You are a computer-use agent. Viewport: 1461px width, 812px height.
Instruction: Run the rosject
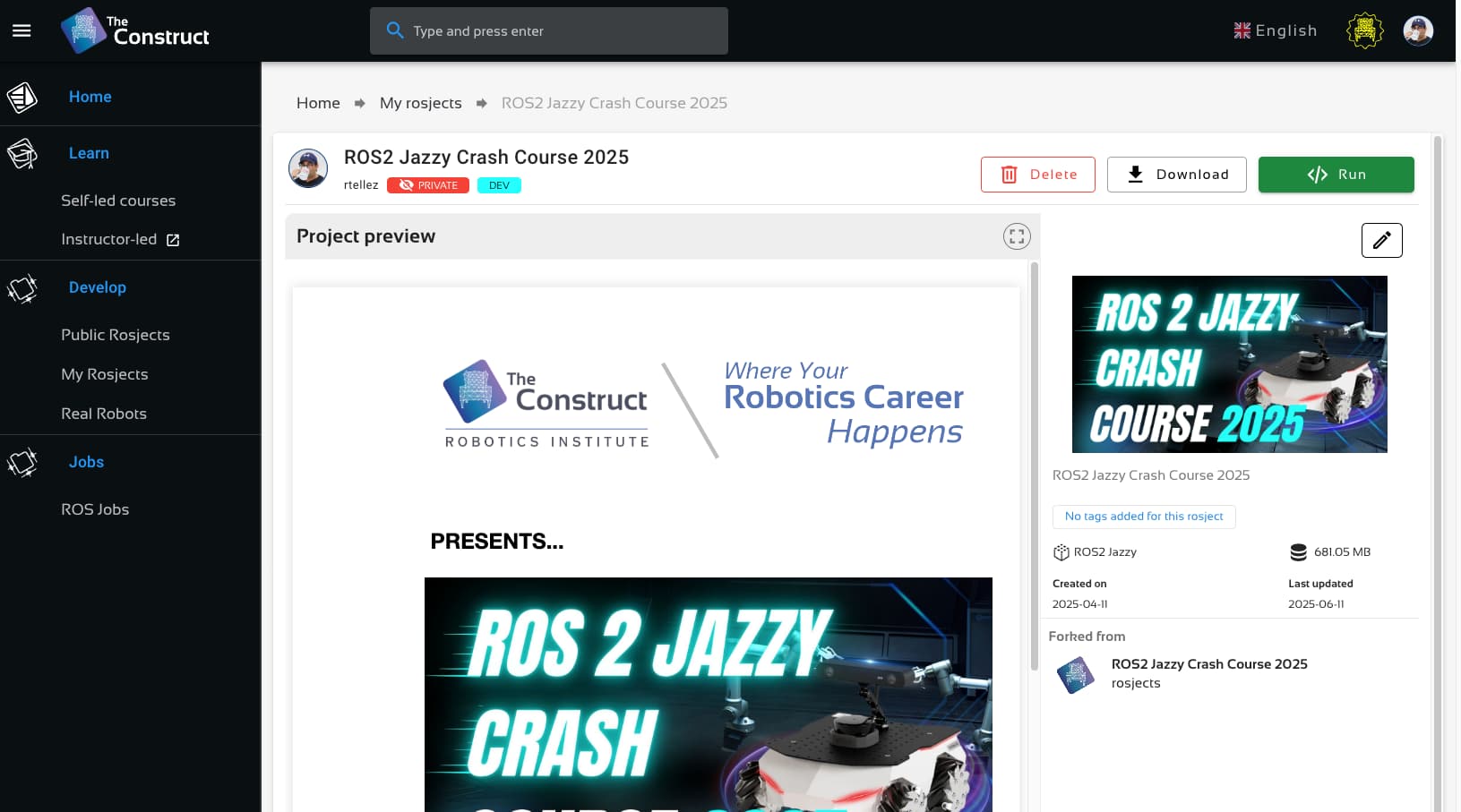point(1336,175)
